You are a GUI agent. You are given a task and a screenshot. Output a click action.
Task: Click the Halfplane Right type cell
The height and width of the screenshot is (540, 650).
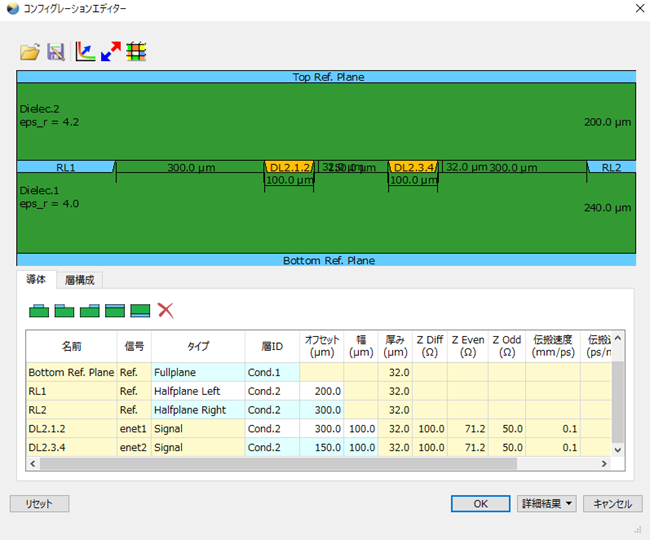click(198, 410)
